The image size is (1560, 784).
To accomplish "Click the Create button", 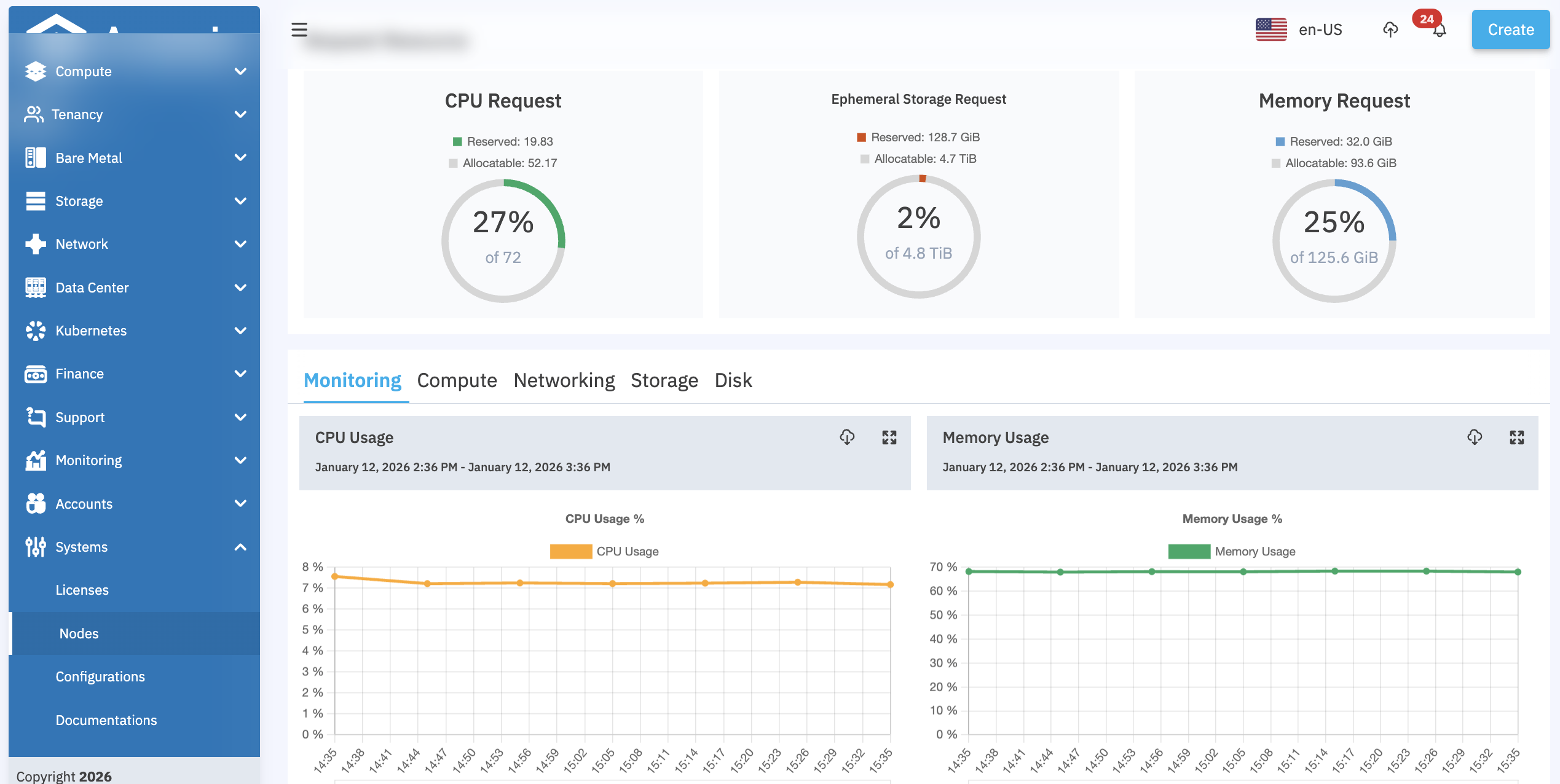I will tap(1510, 29).
